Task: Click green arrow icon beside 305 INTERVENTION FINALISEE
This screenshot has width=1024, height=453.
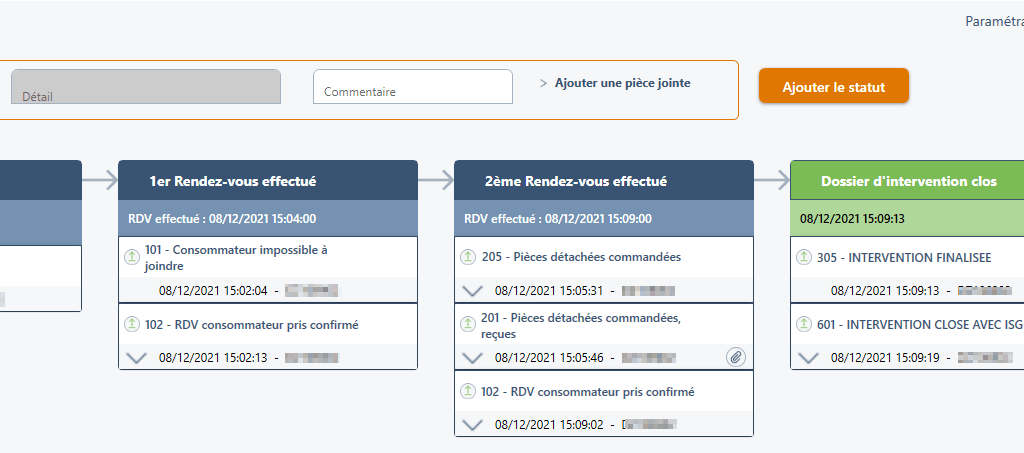Action: (x=803, y=257)
